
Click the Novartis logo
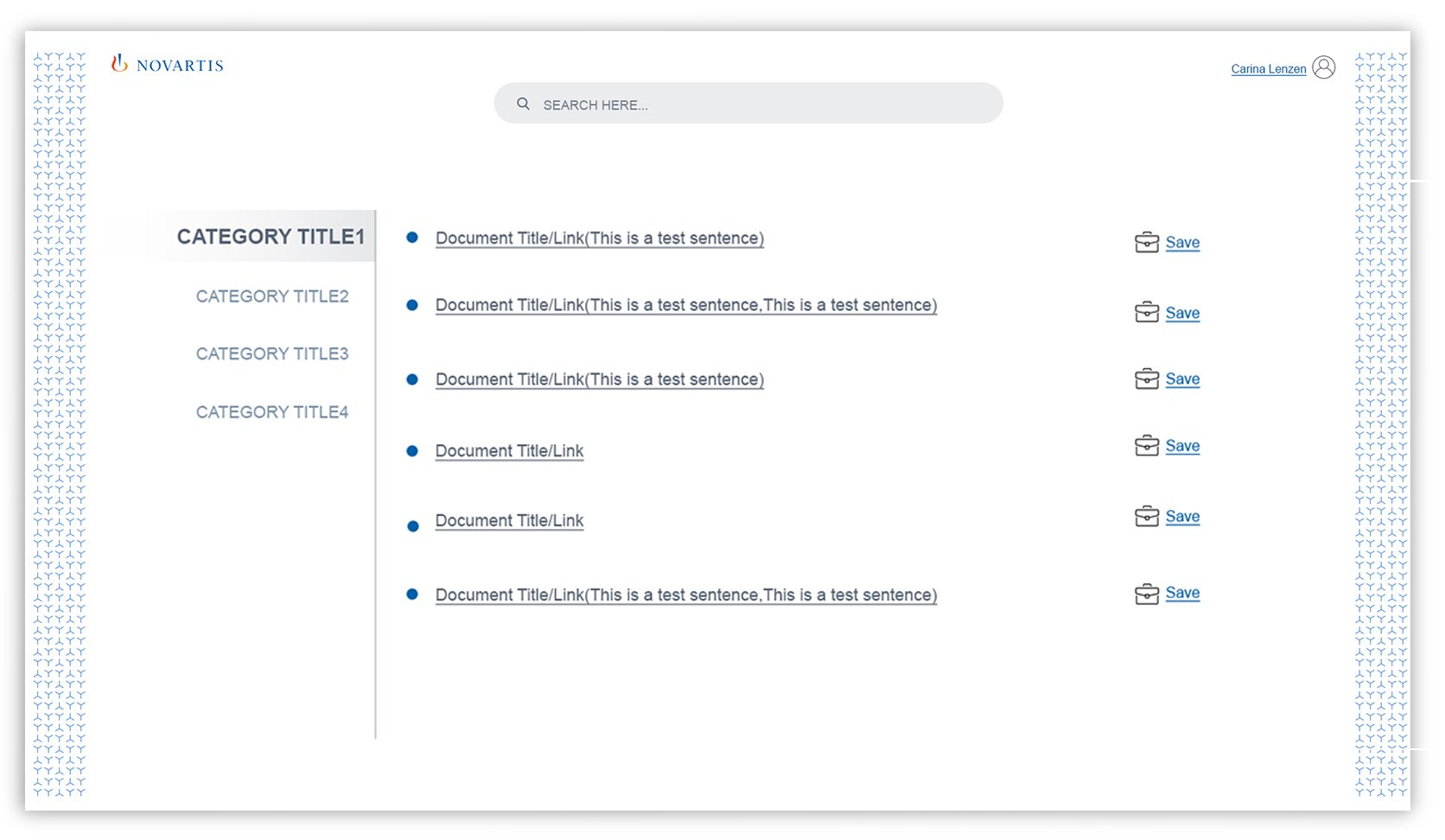coord(167,64)
